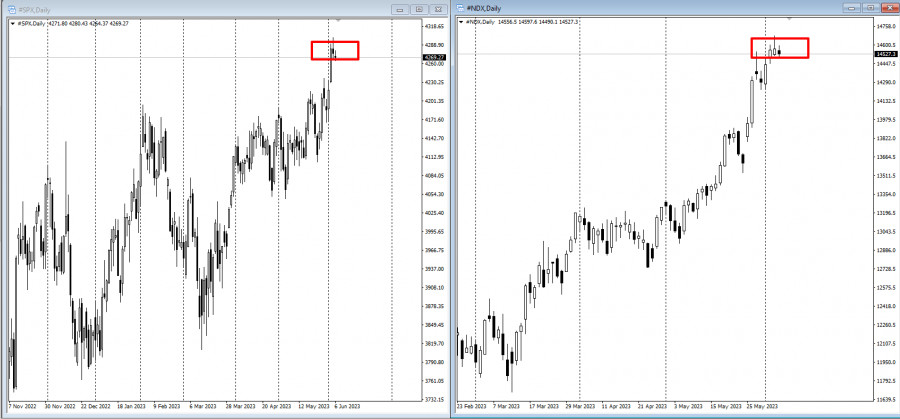Click SPX price level 3966.75
The width and height of the screenshot is (900, 419).
pyautogui.click(x=435, y=250)
